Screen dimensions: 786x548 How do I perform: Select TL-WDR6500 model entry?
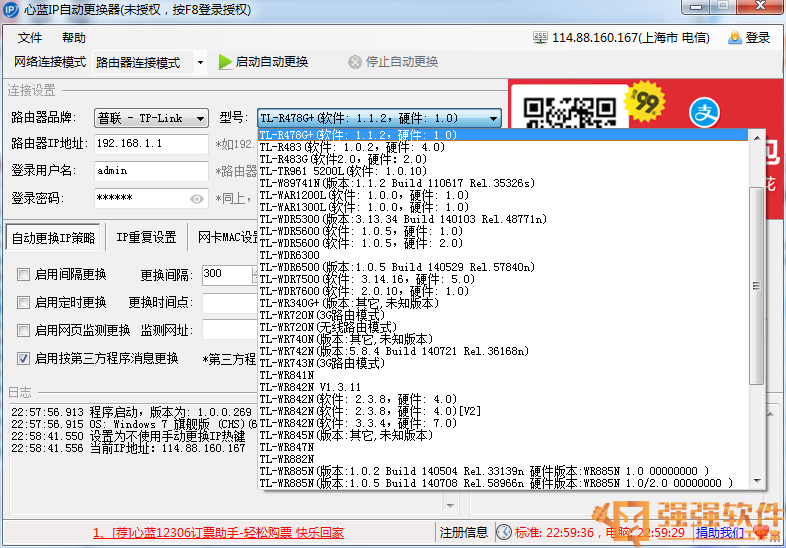503,267
